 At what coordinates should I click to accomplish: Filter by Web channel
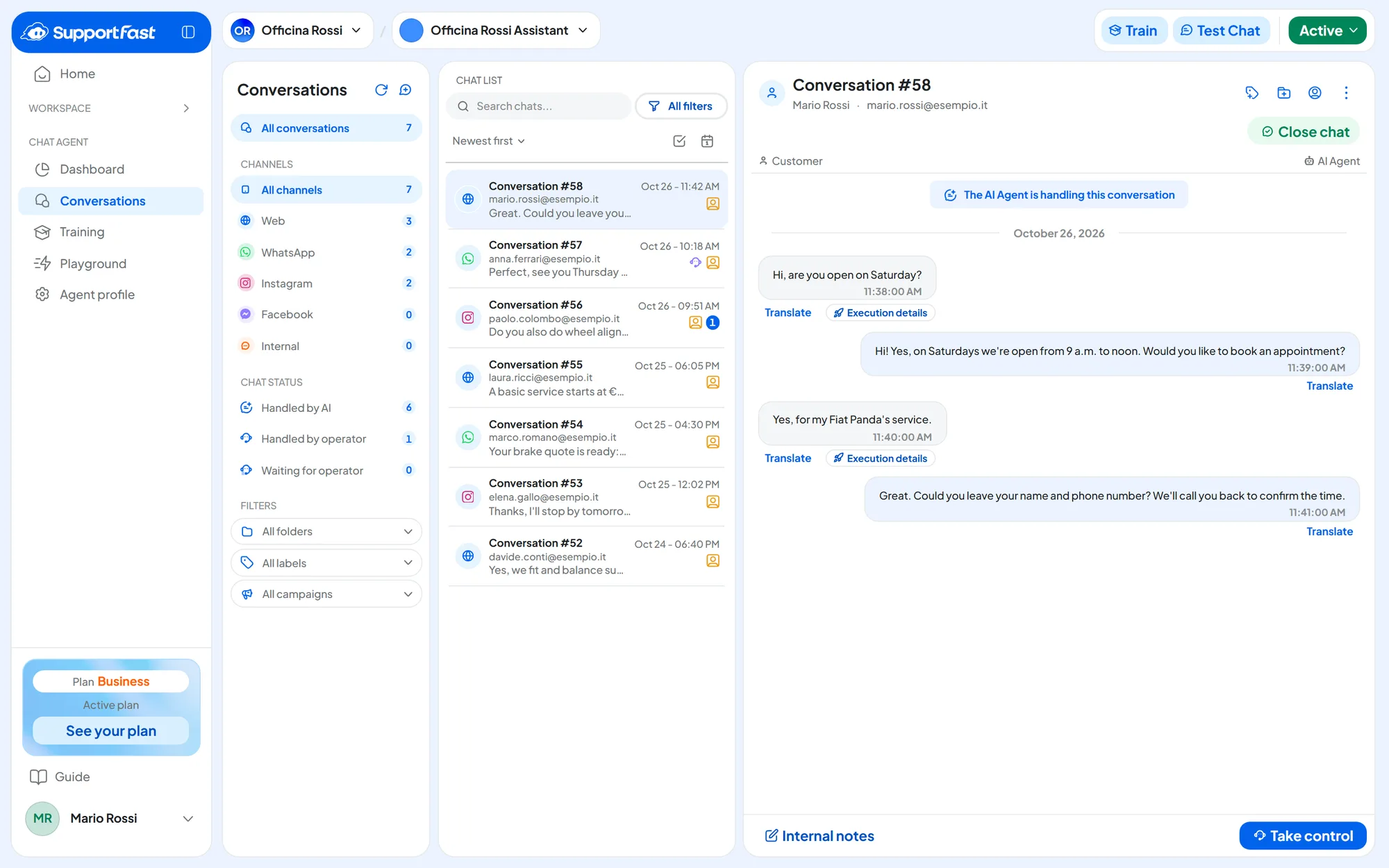coord(326,221)
